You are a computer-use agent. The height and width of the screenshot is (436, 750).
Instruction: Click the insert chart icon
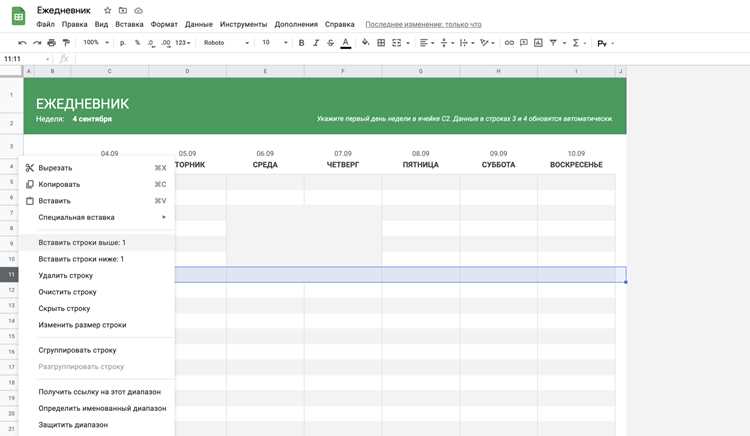(x=538, y=43)
